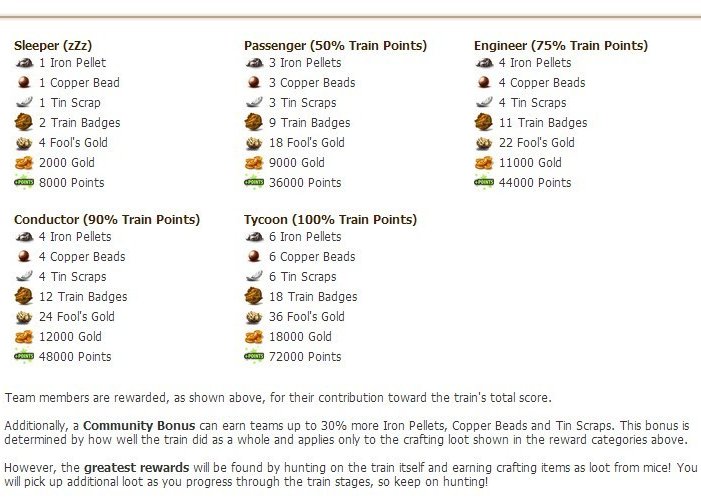The height and width of the screenshot is (503, 701).
Task: Click the Fool's Gold icon beside 4 Fool's Gold
Action: 24,143
